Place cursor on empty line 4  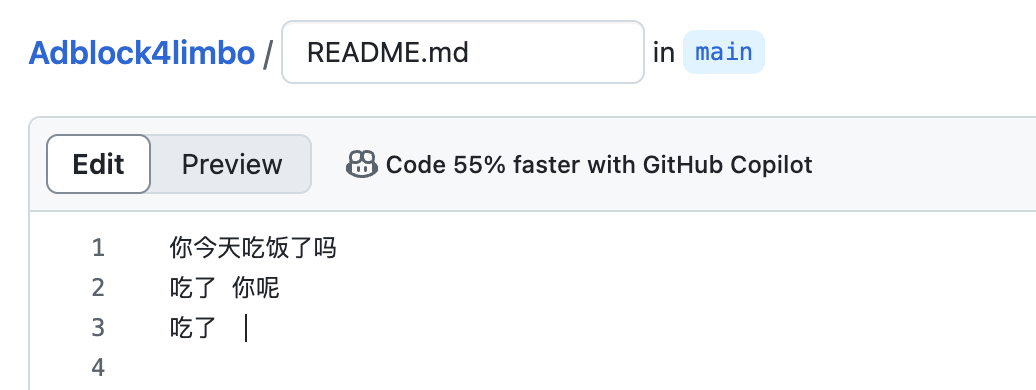529,367
